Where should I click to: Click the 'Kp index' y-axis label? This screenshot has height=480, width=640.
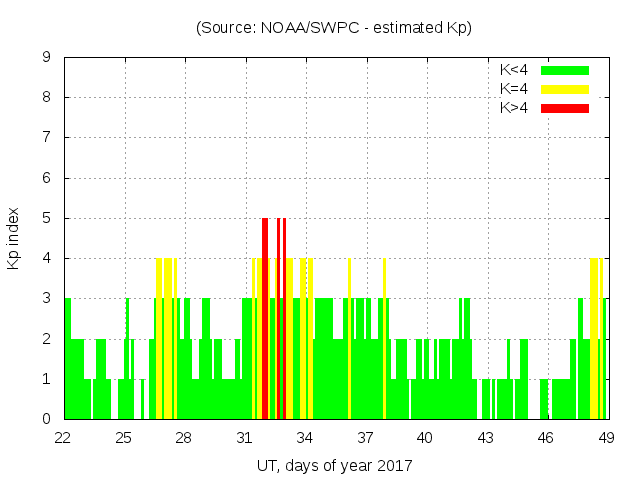(14, 238)
